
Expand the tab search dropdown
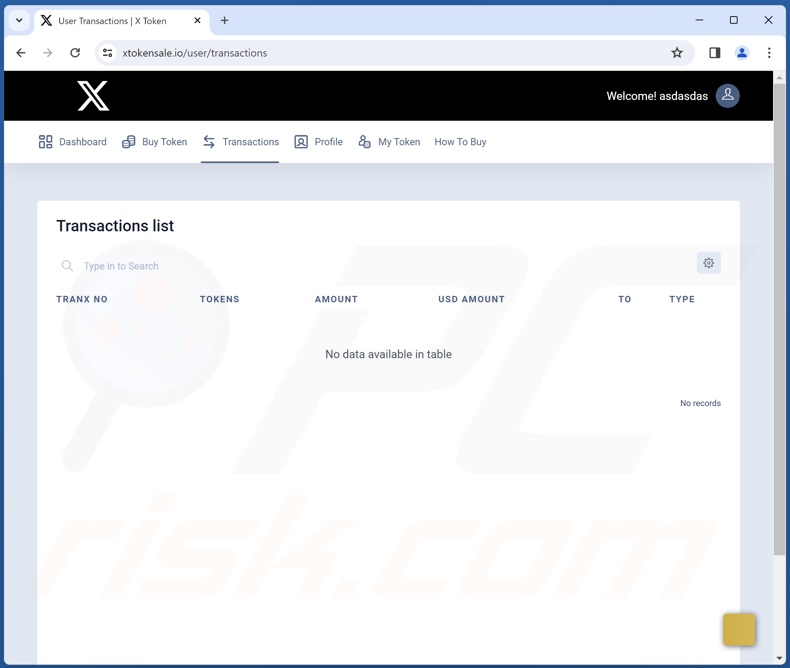tap(19, 21)
